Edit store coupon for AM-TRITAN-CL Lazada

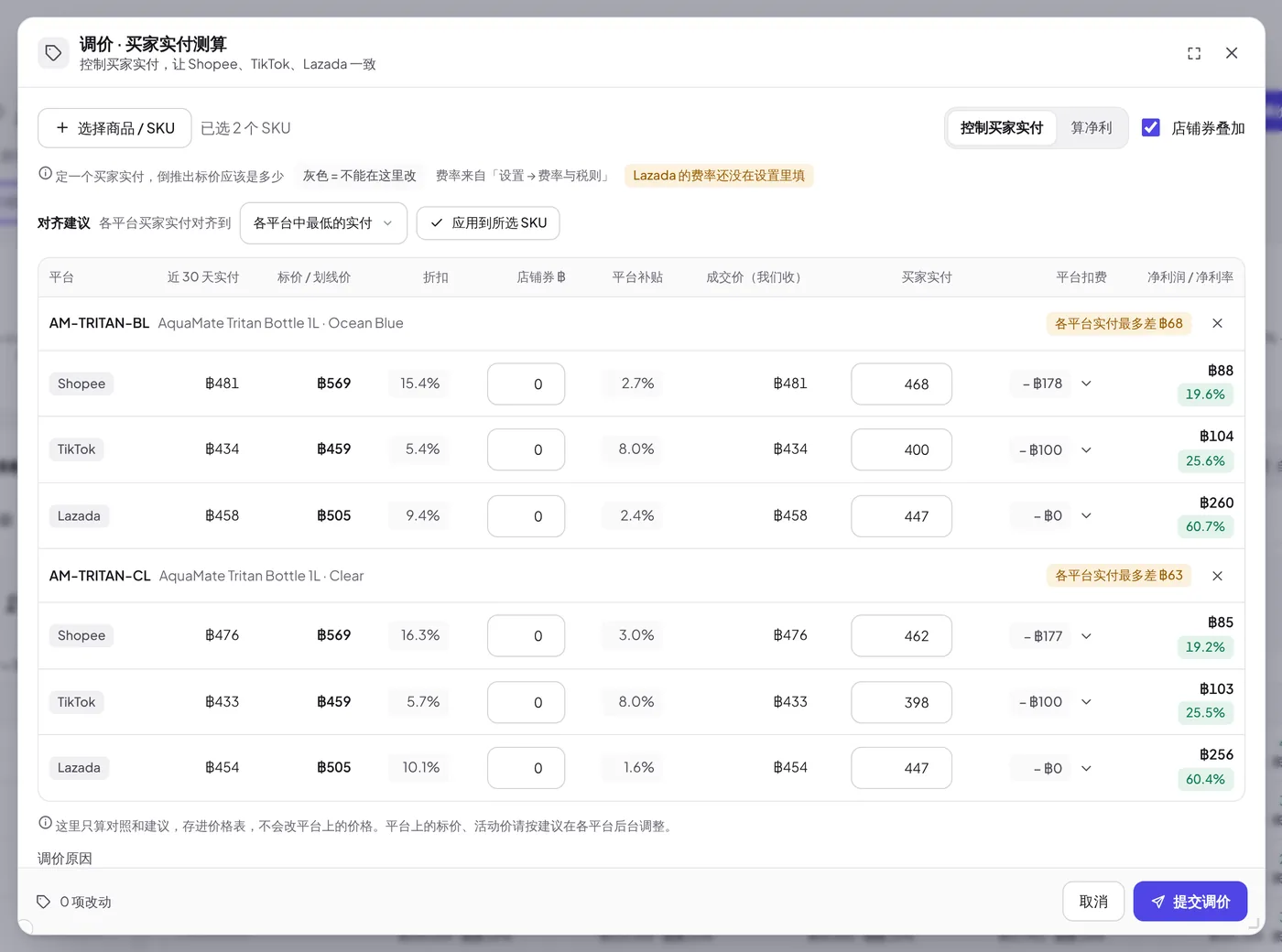[x=527, y=768]
